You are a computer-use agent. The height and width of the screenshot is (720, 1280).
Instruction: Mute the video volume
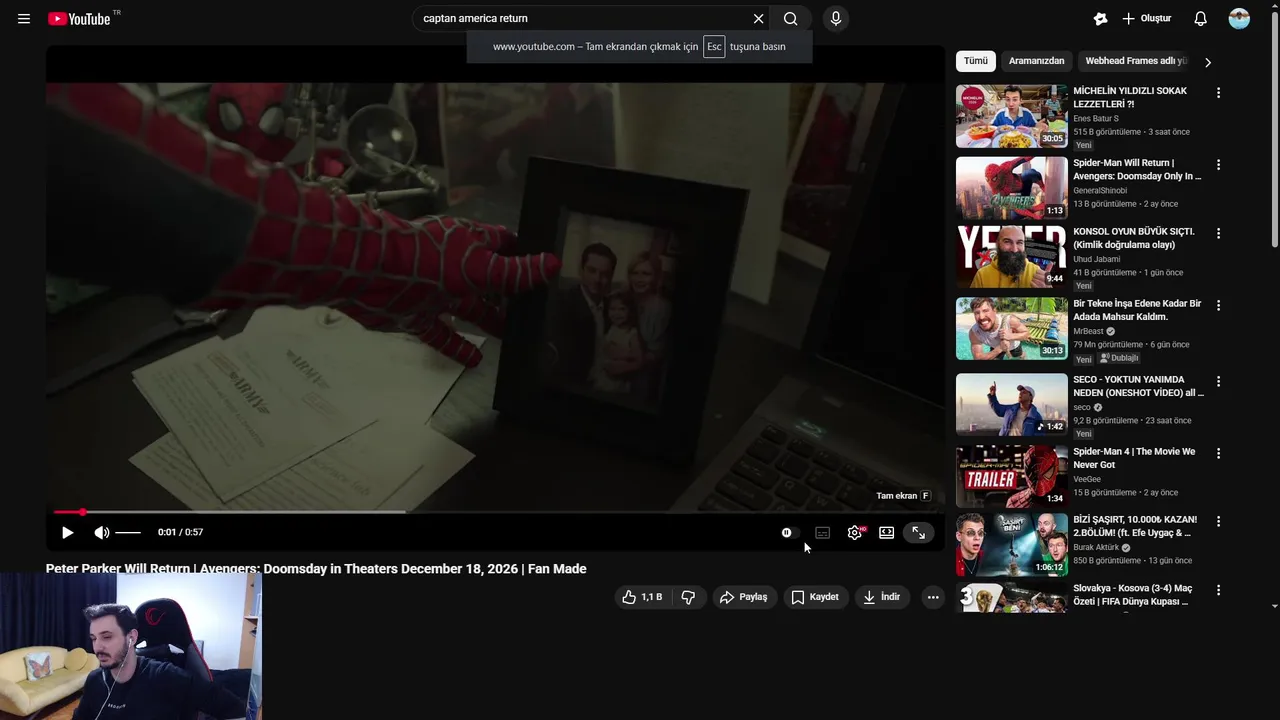101,533
